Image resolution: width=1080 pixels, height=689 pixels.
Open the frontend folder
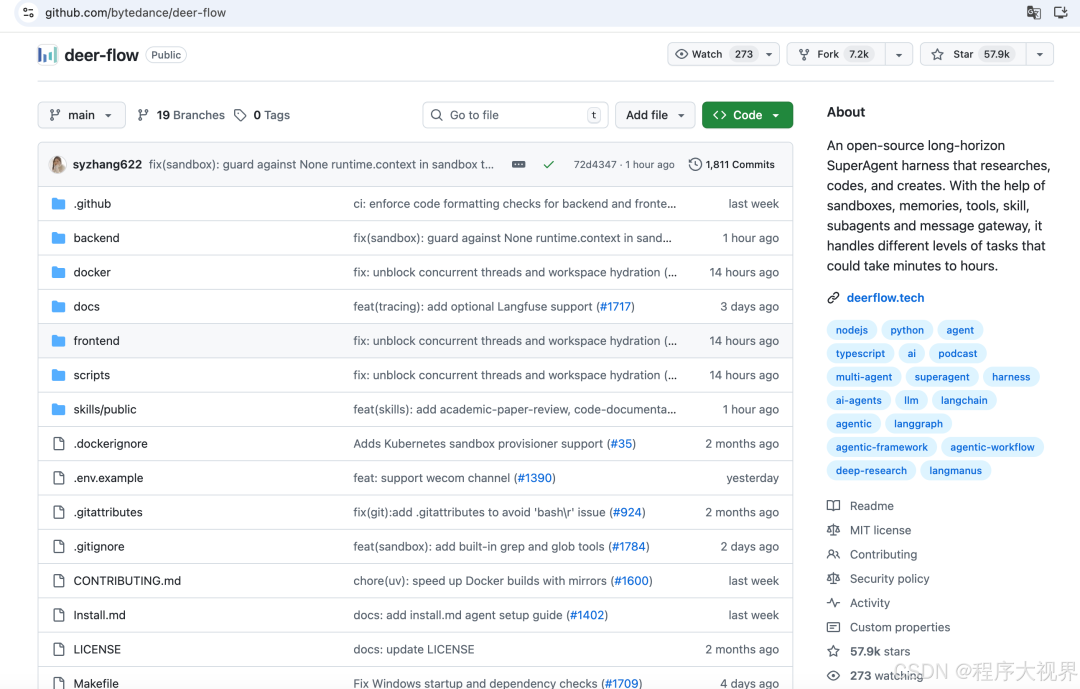[96, 341]
